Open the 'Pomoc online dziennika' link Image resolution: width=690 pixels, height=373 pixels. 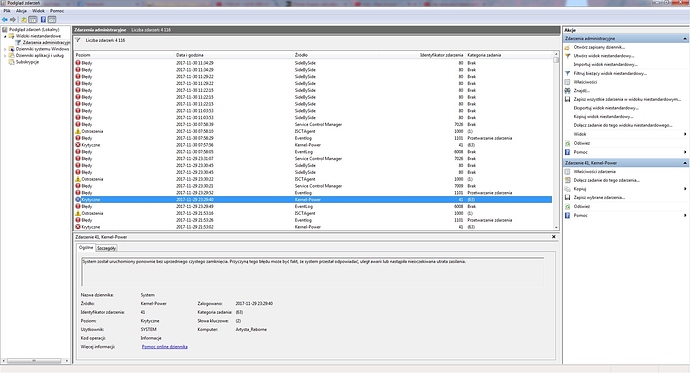pos(165,347)
